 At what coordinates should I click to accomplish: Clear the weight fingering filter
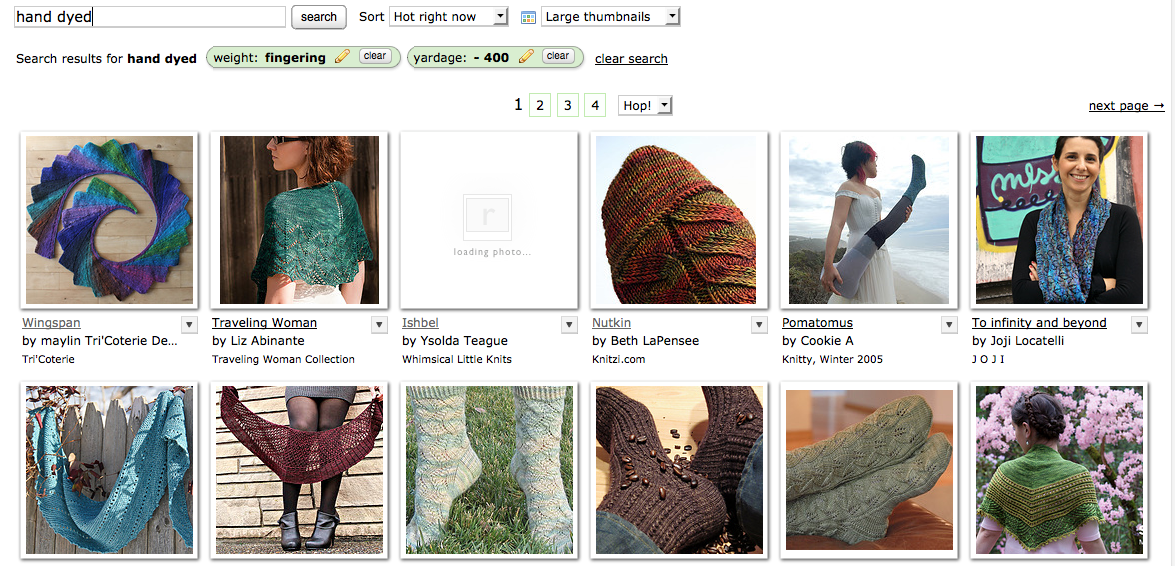[375, 55]
